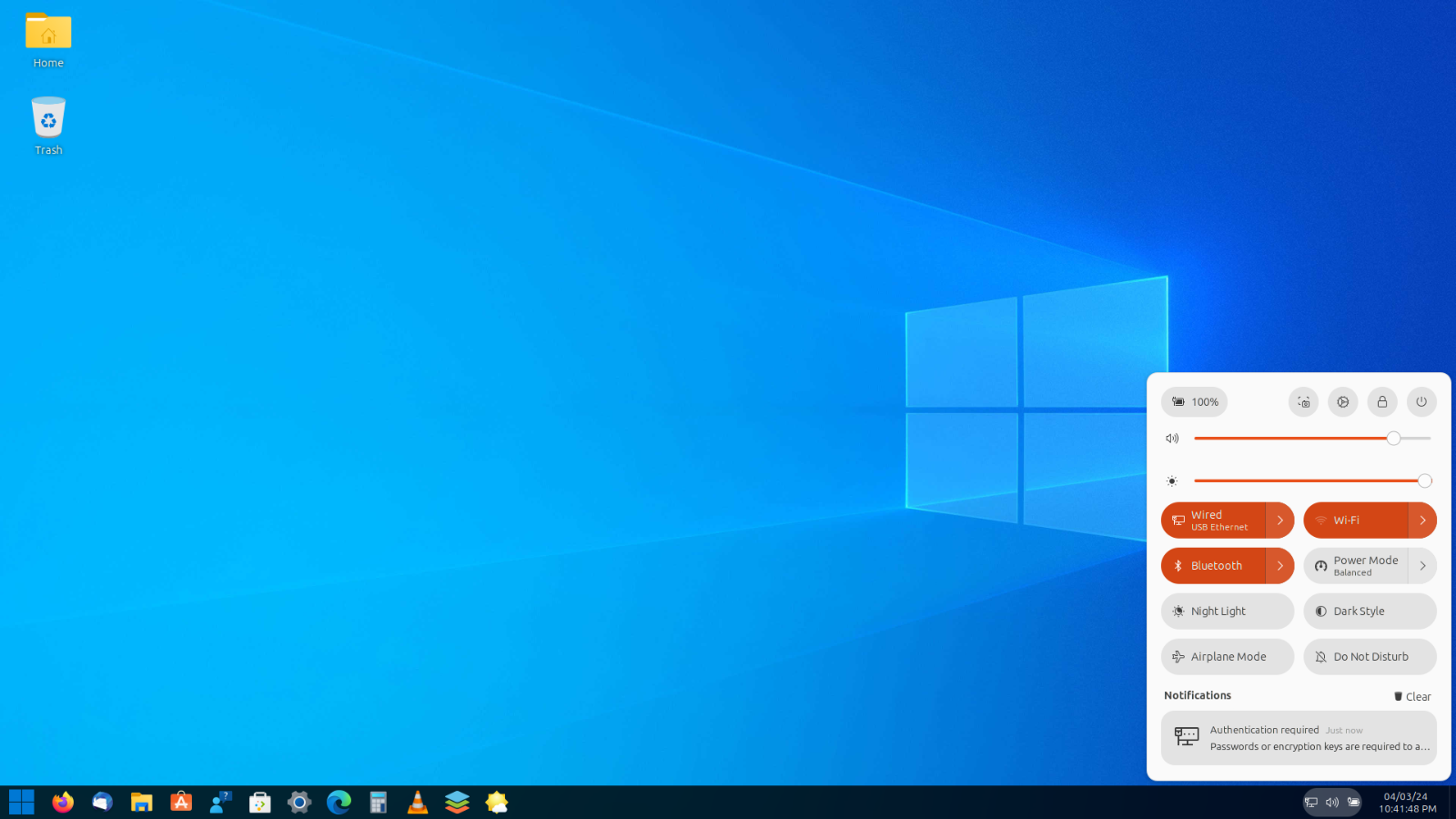Viewport: 1456px width, 819px height.
Task: Open Power Mode options from Balanced
Action: coord(1422,565)
